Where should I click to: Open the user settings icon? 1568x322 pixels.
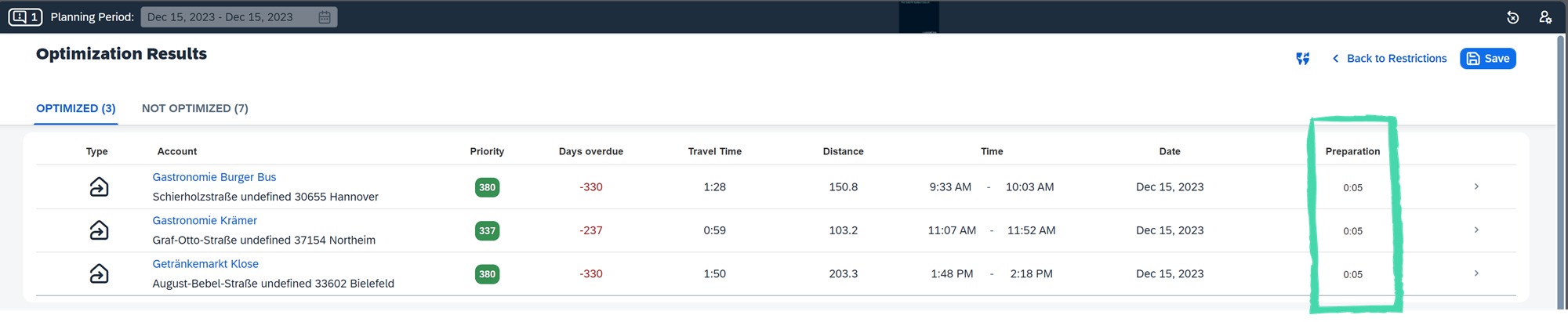(x=1545, y=17)
